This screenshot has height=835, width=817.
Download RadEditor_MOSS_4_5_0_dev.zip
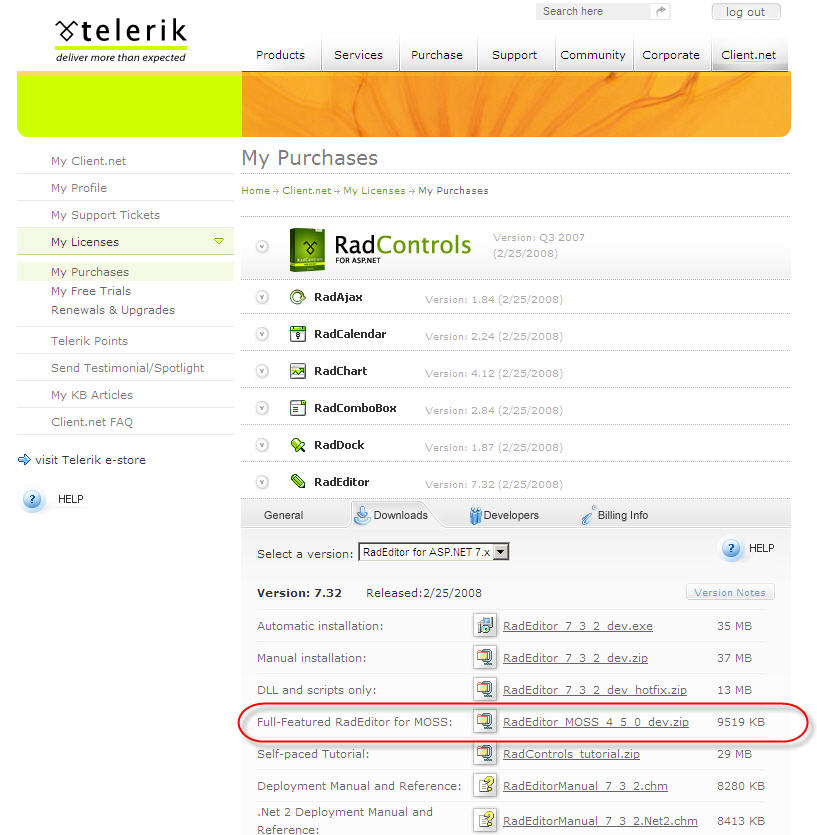[x=596, y=722]
